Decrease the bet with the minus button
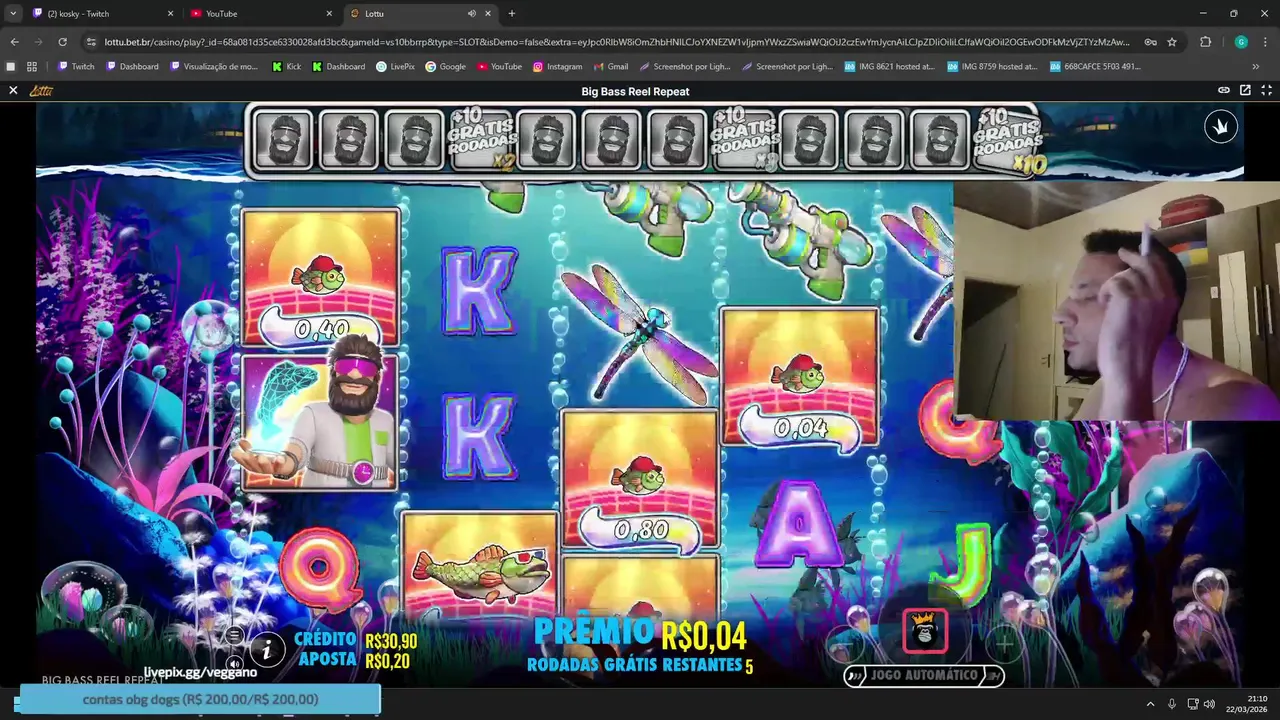The image size is (1280, 720). (x=846, y=644)
